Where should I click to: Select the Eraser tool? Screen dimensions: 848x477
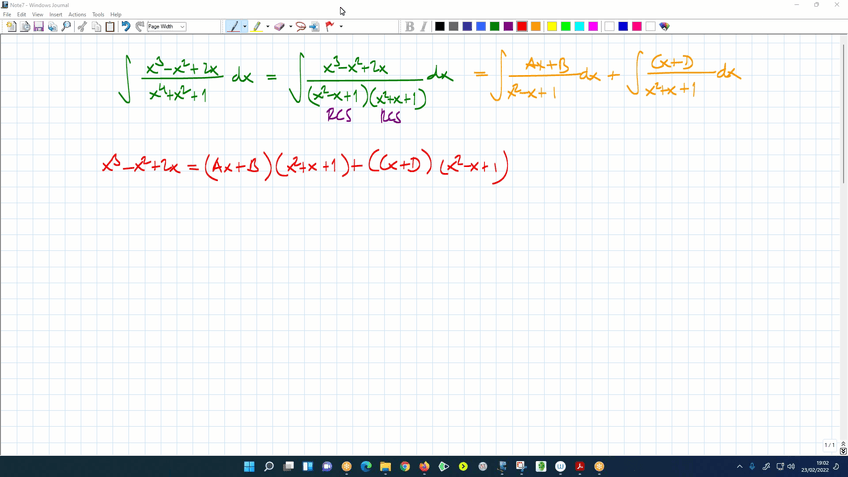(279, 27)
